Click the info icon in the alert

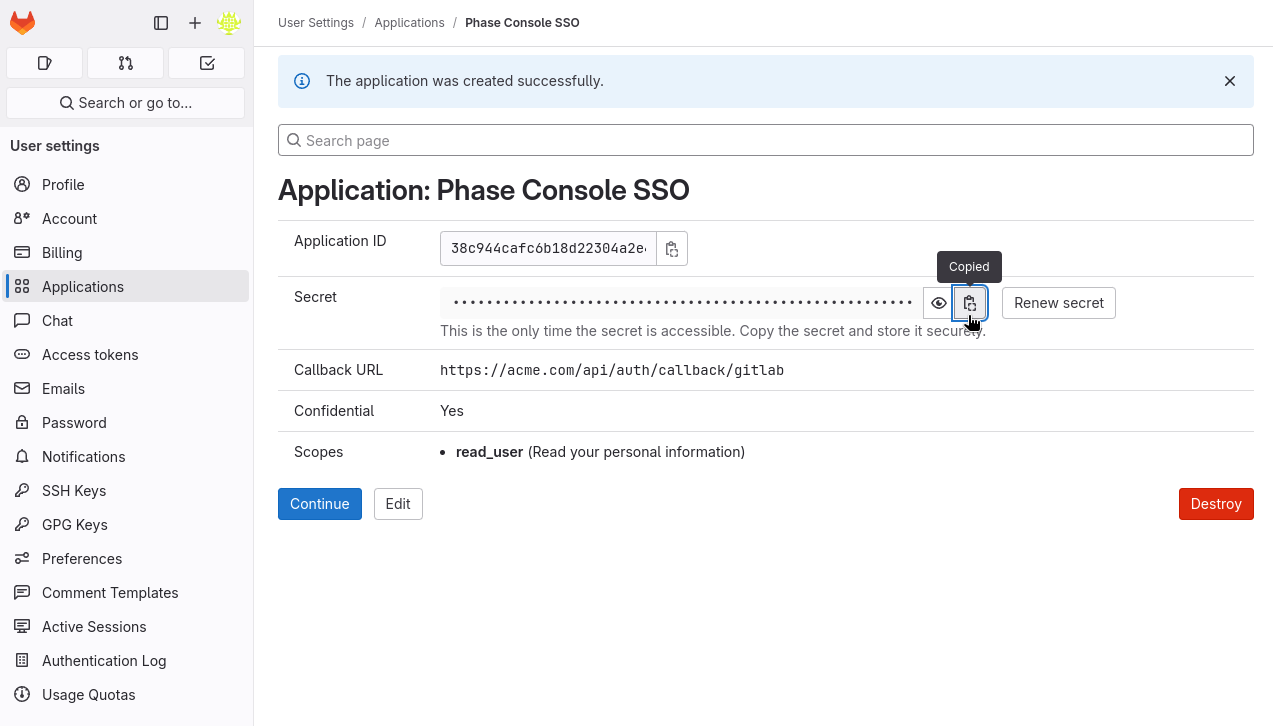(x=302, y=81)
